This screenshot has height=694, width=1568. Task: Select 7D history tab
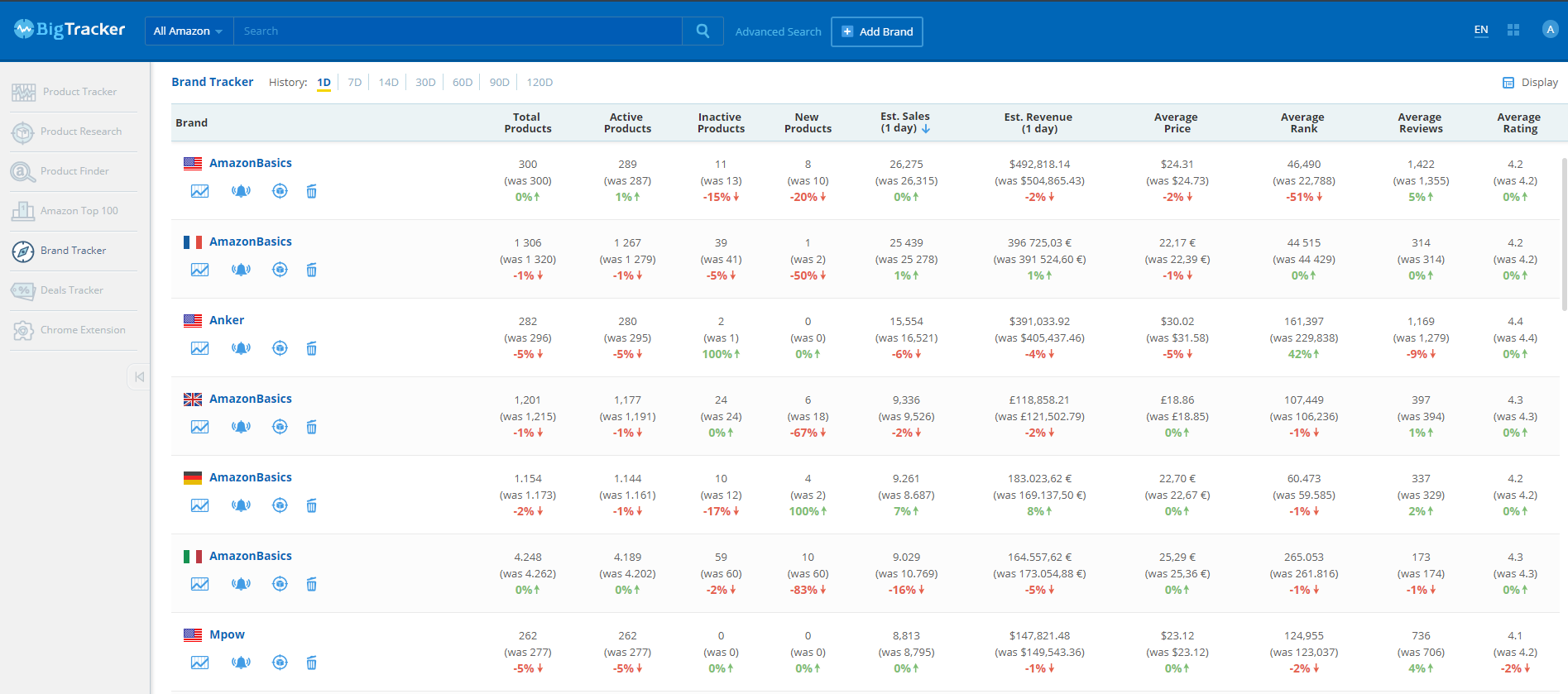pos(355,83)
